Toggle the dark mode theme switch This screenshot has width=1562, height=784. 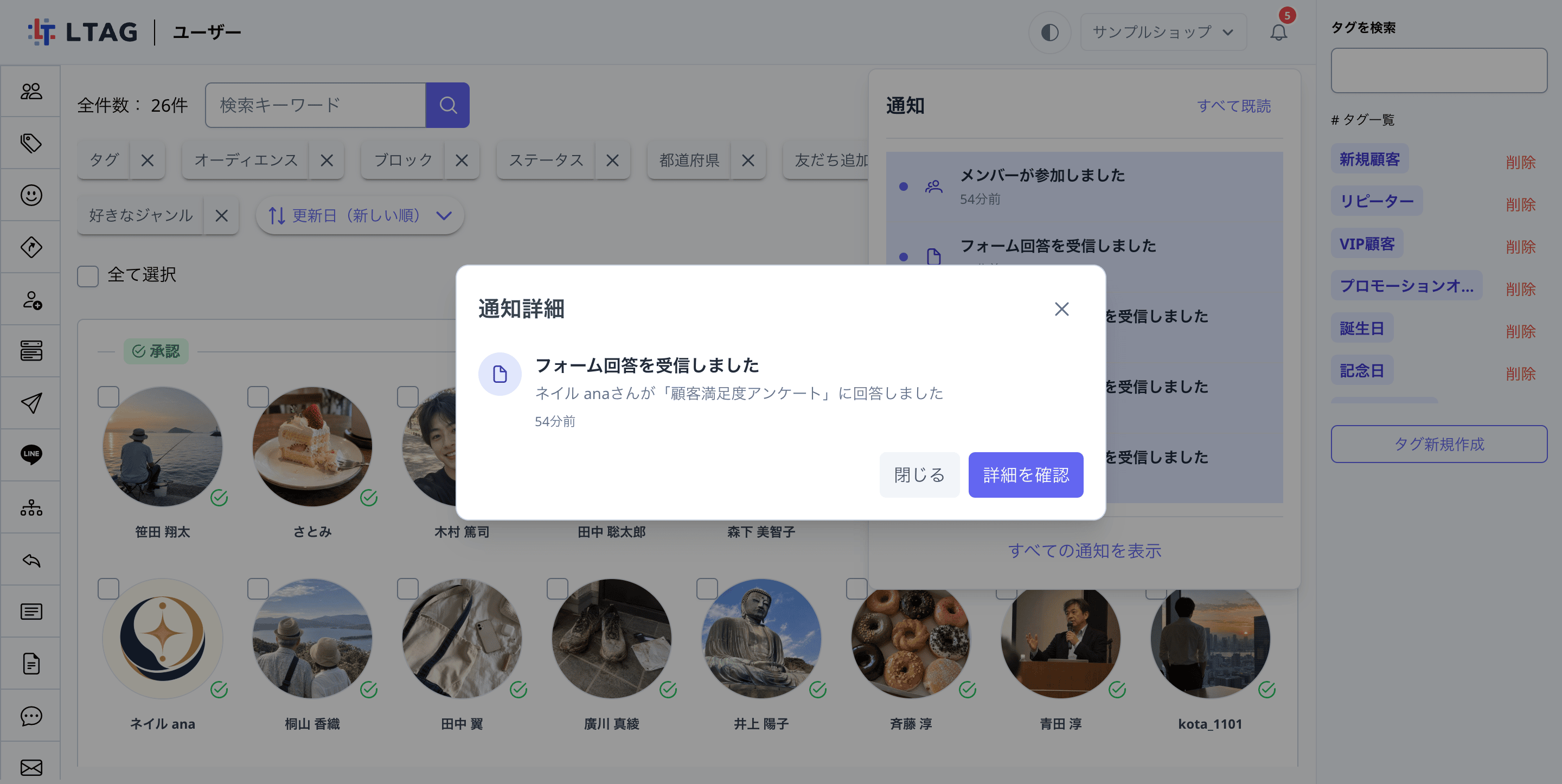[x=1049, y=32]
